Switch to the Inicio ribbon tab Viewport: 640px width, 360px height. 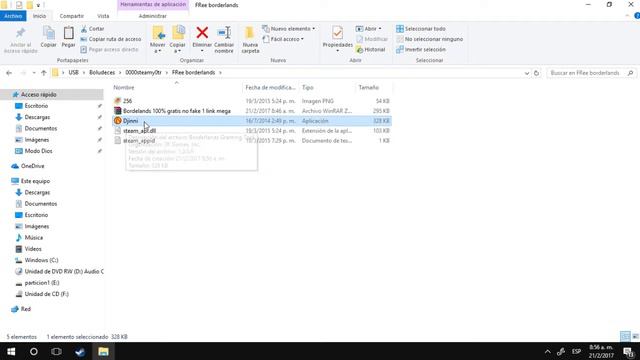[x=40, y=16]
